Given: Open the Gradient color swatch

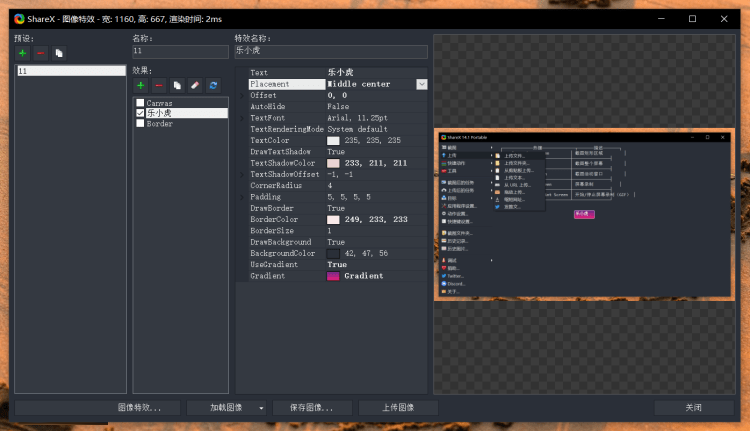Looking at the screenshot, I should pos(333,276).
